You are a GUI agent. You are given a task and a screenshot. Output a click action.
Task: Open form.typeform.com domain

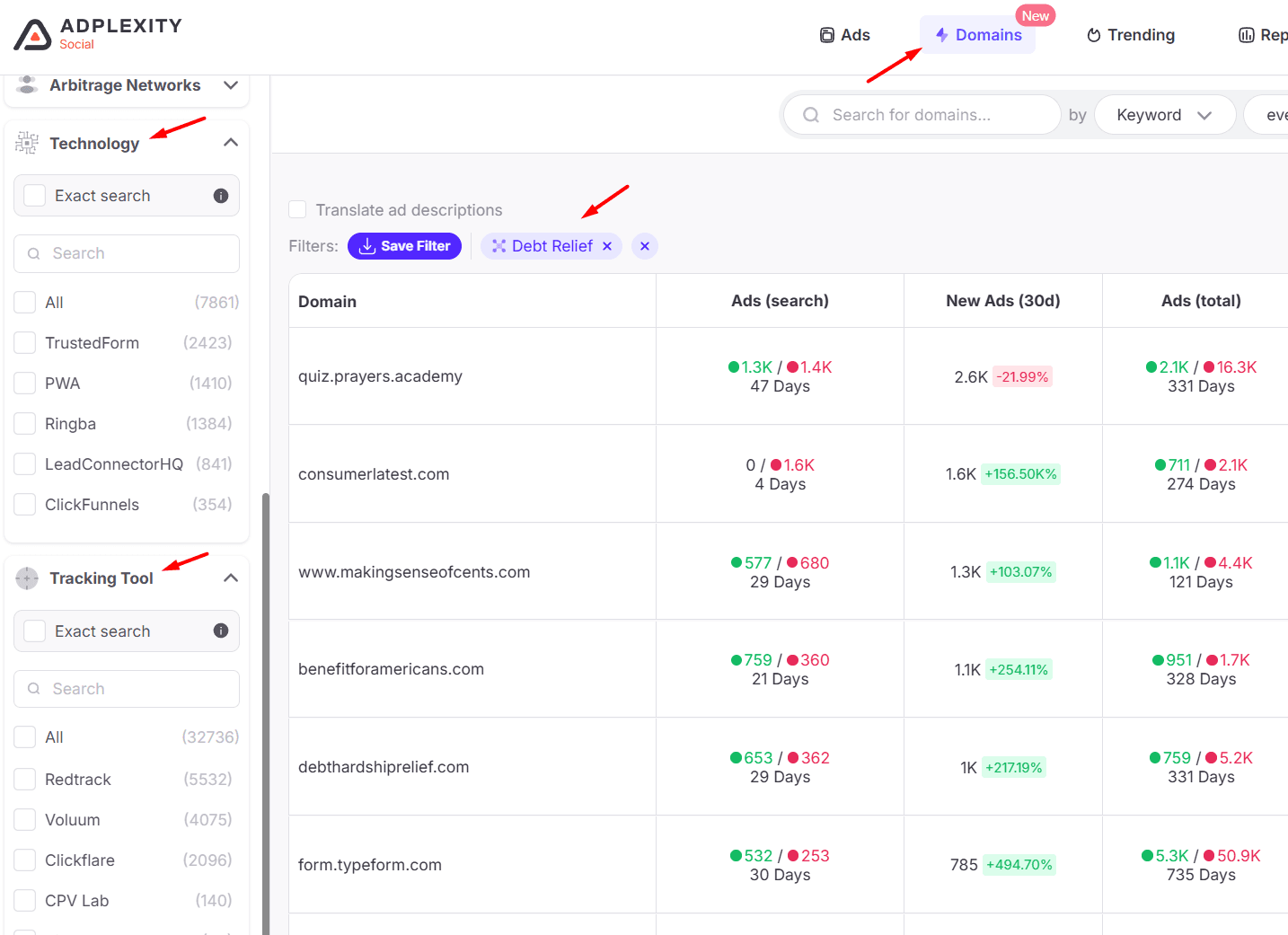click(370, 865)
